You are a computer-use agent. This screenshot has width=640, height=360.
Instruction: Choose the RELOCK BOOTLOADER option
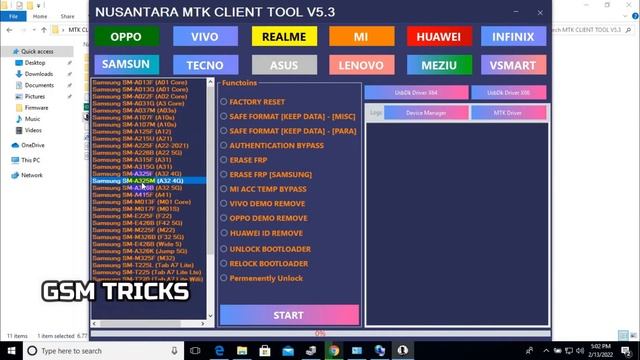tap(264, 264)
